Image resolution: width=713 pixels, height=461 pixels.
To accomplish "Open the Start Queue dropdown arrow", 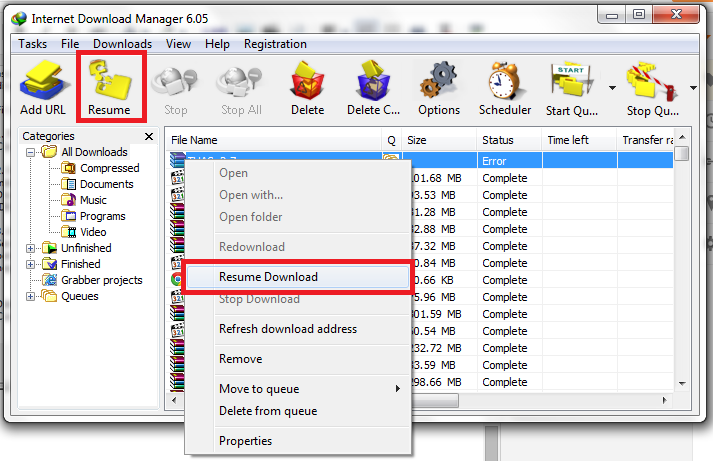I will (x=613, y=88).
